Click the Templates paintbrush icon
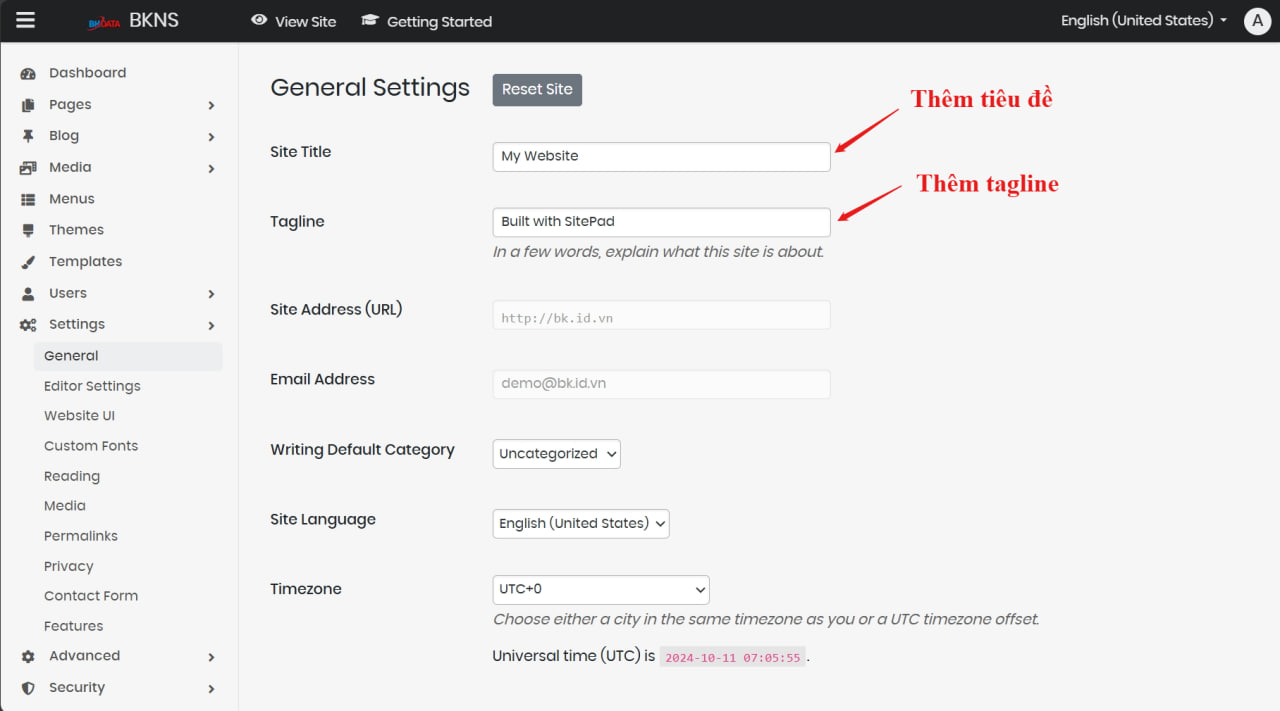Image resolution: width=1280 pixels, height=711 pixels. pyautogui.click(x=28, y=262)
